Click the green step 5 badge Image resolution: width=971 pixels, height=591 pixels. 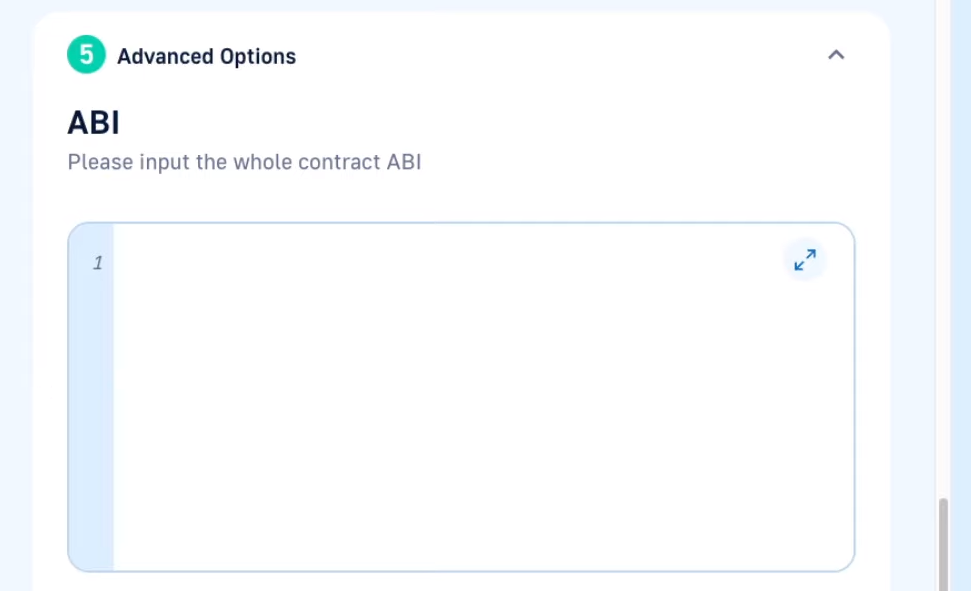click(x=86, y=55)
